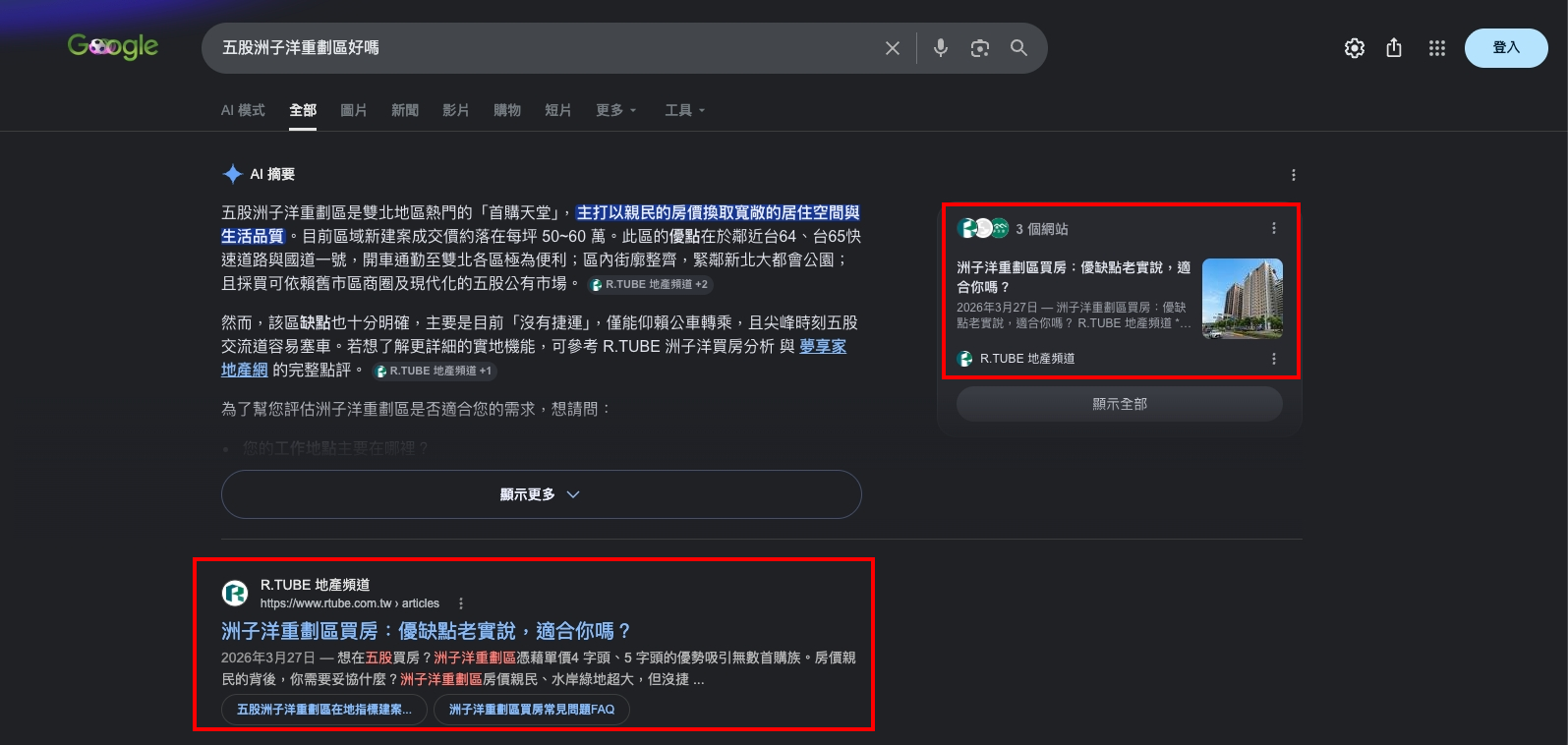Click the building thumbnail in source card
The width and height of the screenshot is (1568, 745).
pyautogui.click(x=1243, y=299)
